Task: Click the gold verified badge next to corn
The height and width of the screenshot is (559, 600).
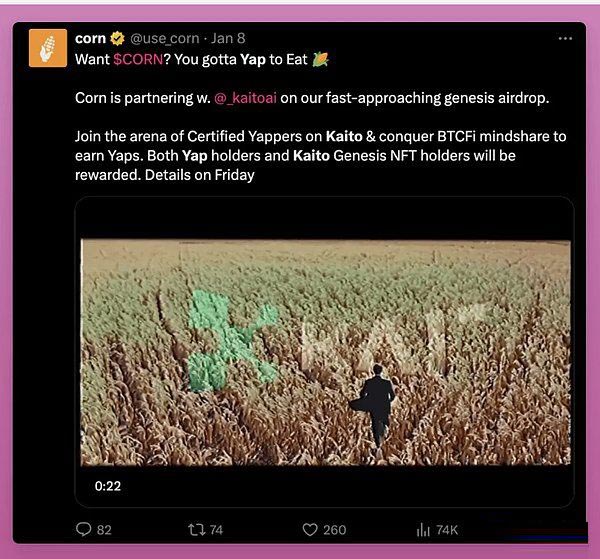Action: (x=117, y=39)
